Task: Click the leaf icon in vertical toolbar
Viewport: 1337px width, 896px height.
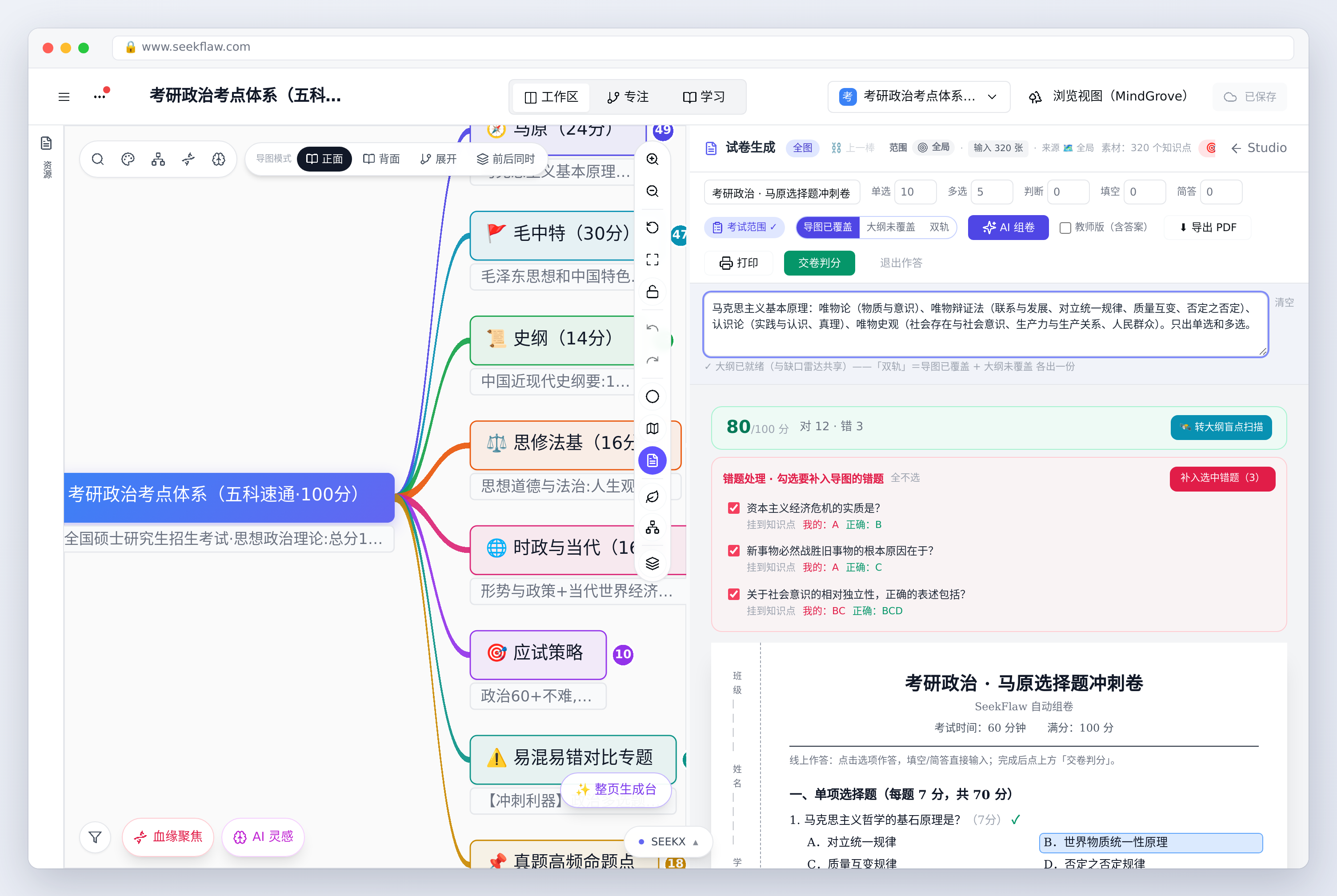Action: tap(652, 496)
